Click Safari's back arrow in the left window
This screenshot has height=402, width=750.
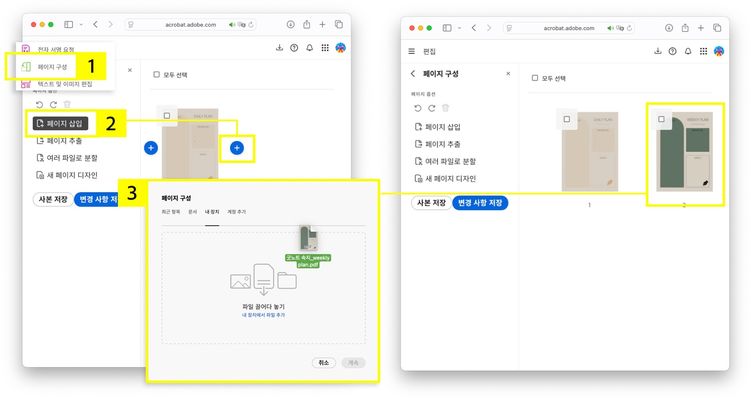click(x=95, y=24)
